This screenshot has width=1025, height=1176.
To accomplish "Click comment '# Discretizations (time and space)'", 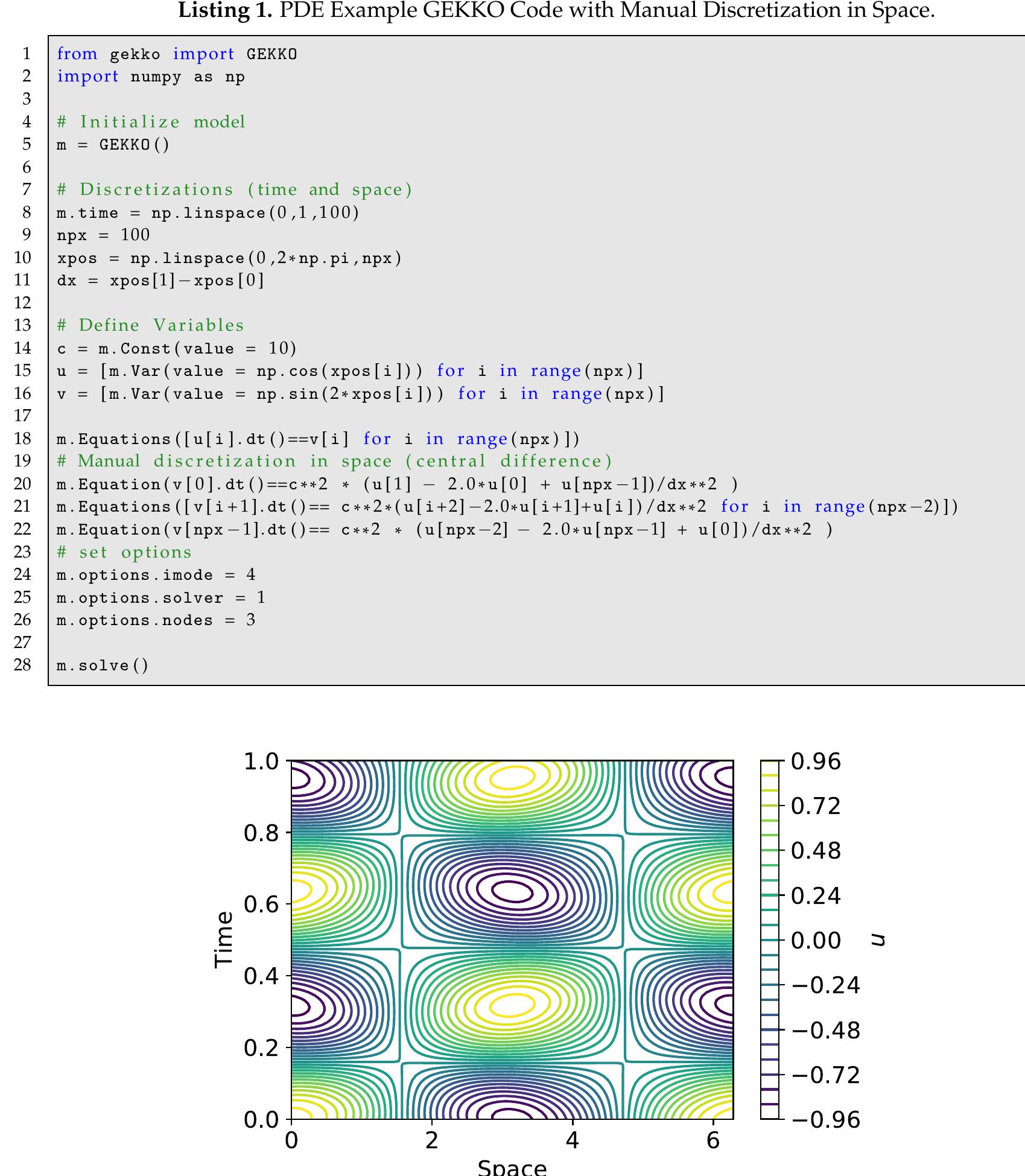I will [x=235, y=190].
